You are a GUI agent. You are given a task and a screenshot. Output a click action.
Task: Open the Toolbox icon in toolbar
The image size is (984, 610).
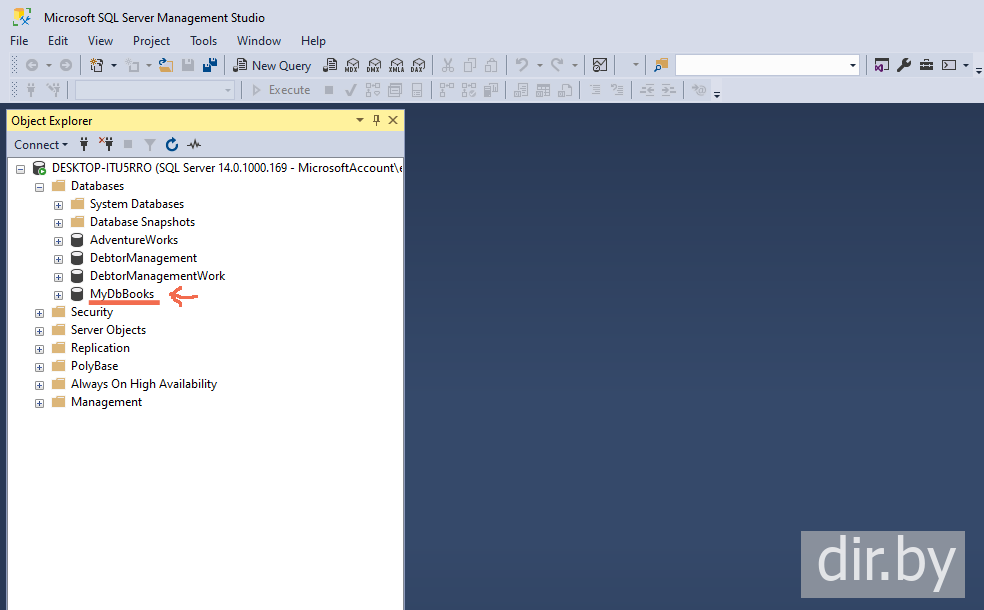pos(926,65)
